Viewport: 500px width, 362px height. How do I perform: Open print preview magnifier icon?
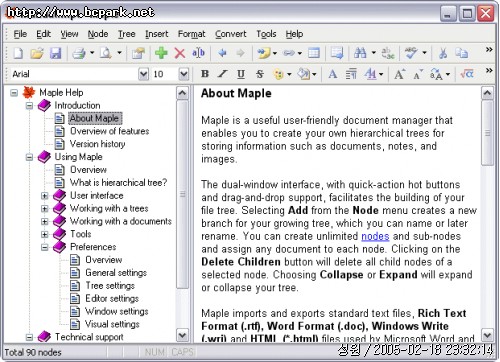click(106, 53)
